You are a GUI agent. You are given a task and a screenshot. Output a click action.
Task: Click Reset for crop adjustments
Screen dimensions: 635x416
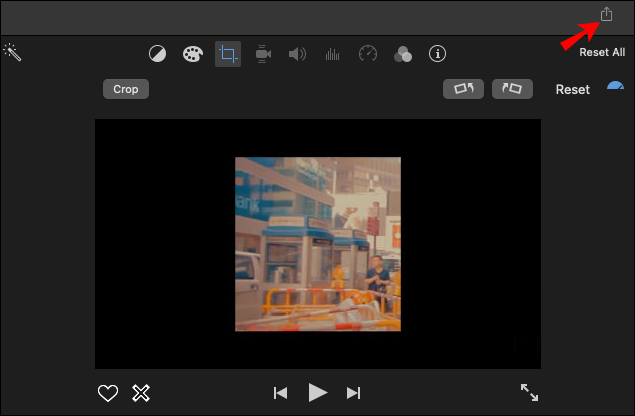click(572, 89)
